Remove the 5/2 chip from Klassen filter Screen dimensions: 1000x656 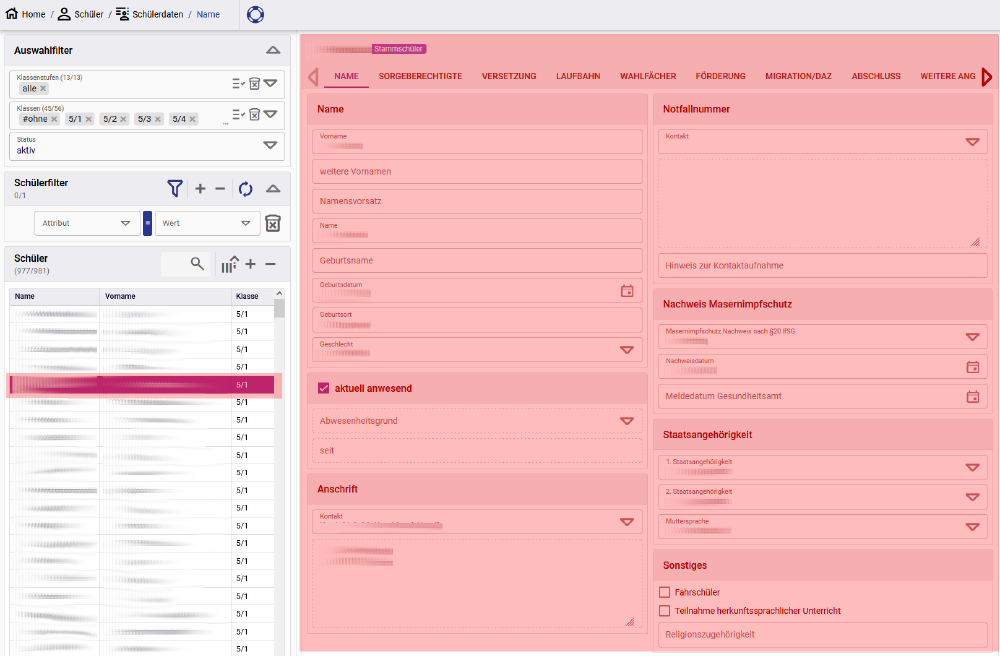pos(124,119)
